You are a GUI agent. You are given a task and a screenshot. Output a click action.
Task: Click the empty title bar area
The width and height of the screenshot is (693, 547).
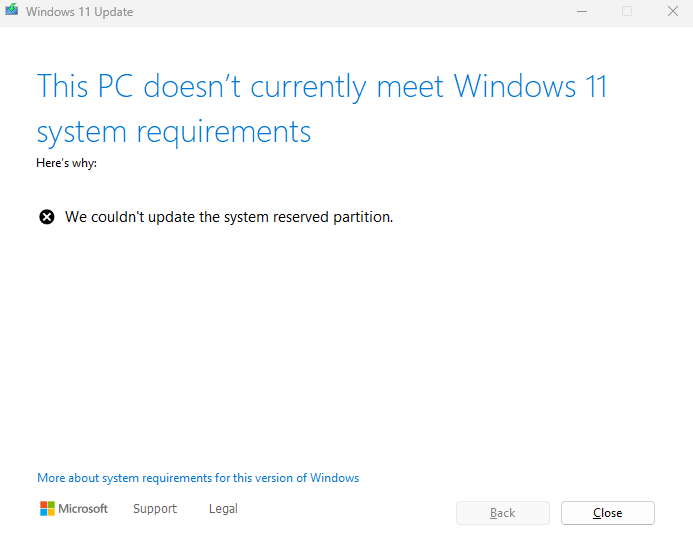(x=350, y=12)
